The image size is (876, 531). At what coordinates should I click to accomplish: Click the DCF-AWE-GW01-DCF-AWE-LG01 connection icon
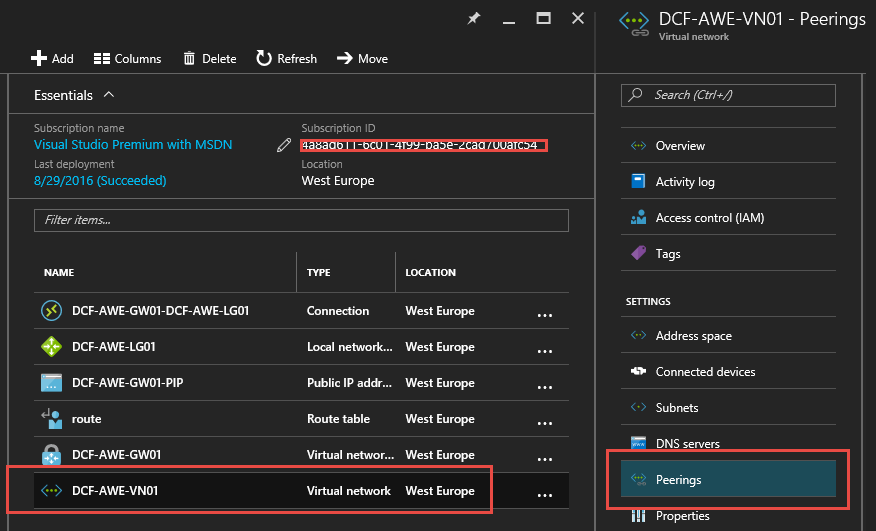(52, 311)
